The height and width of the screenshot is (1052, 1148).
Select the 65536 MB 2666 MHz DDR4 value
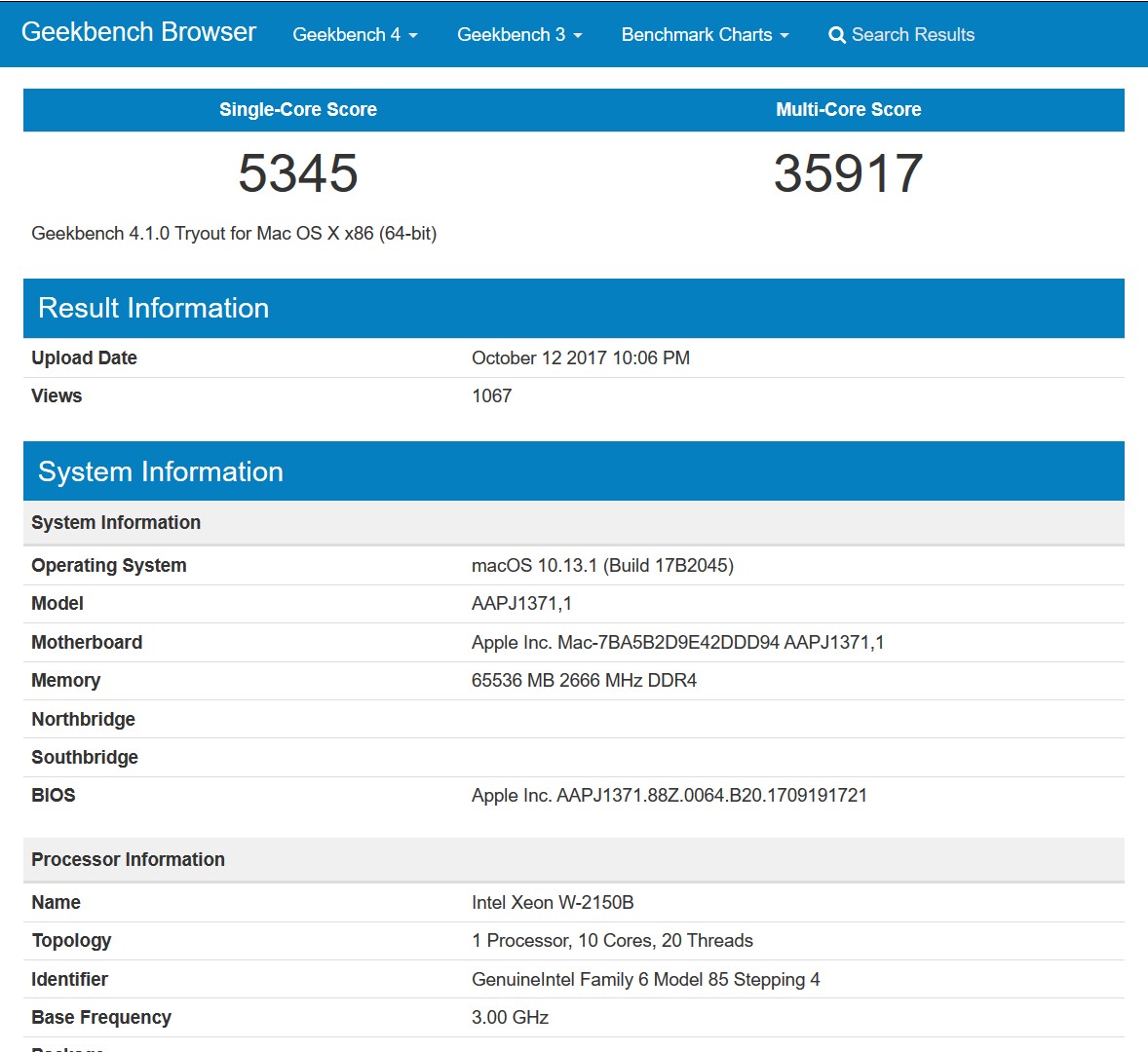pyautogui.click(x=585, y=680)
